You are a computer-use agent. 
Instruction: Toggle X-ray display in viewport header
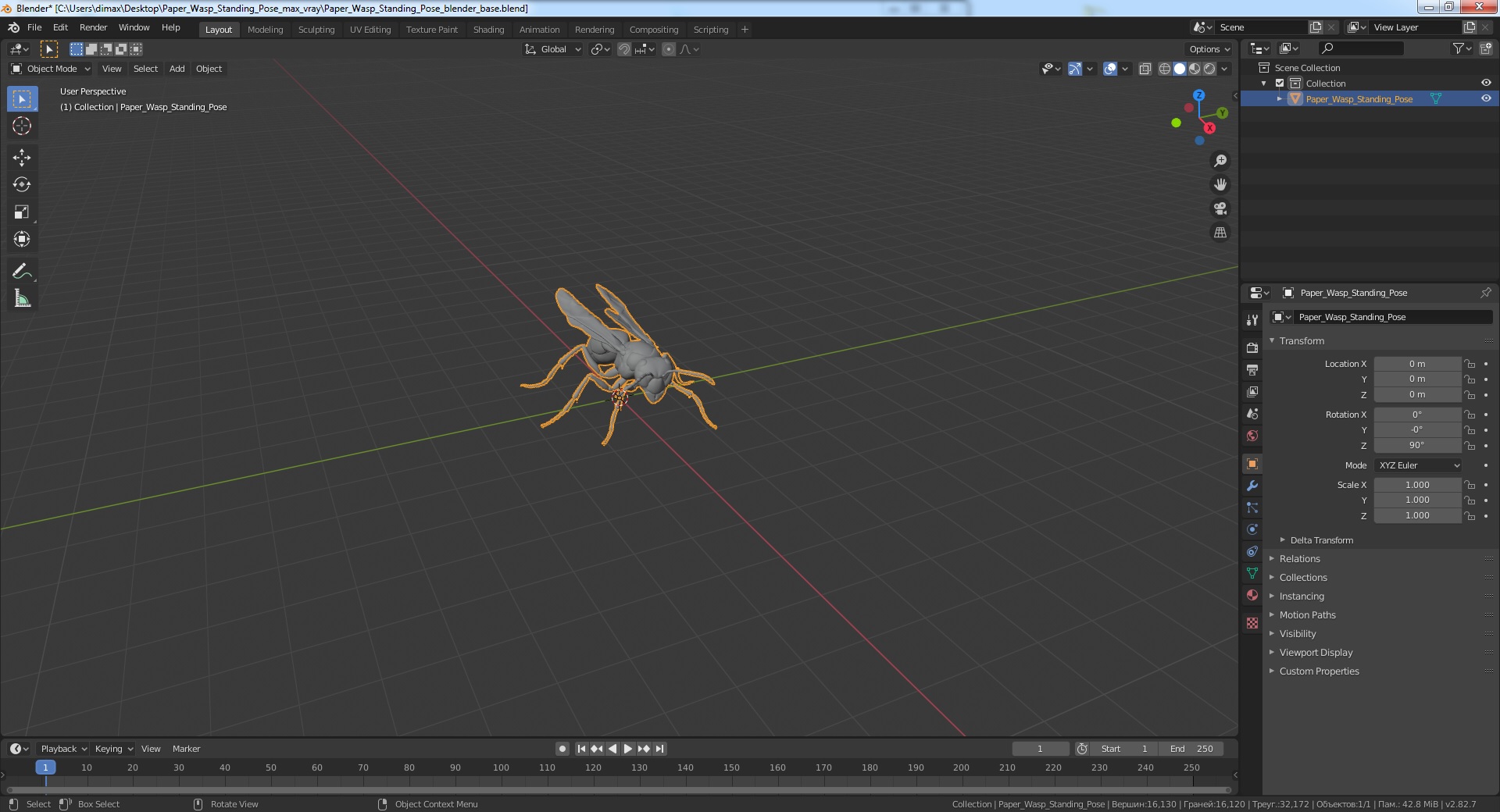pyautogui.click(x=1145, y=69)
